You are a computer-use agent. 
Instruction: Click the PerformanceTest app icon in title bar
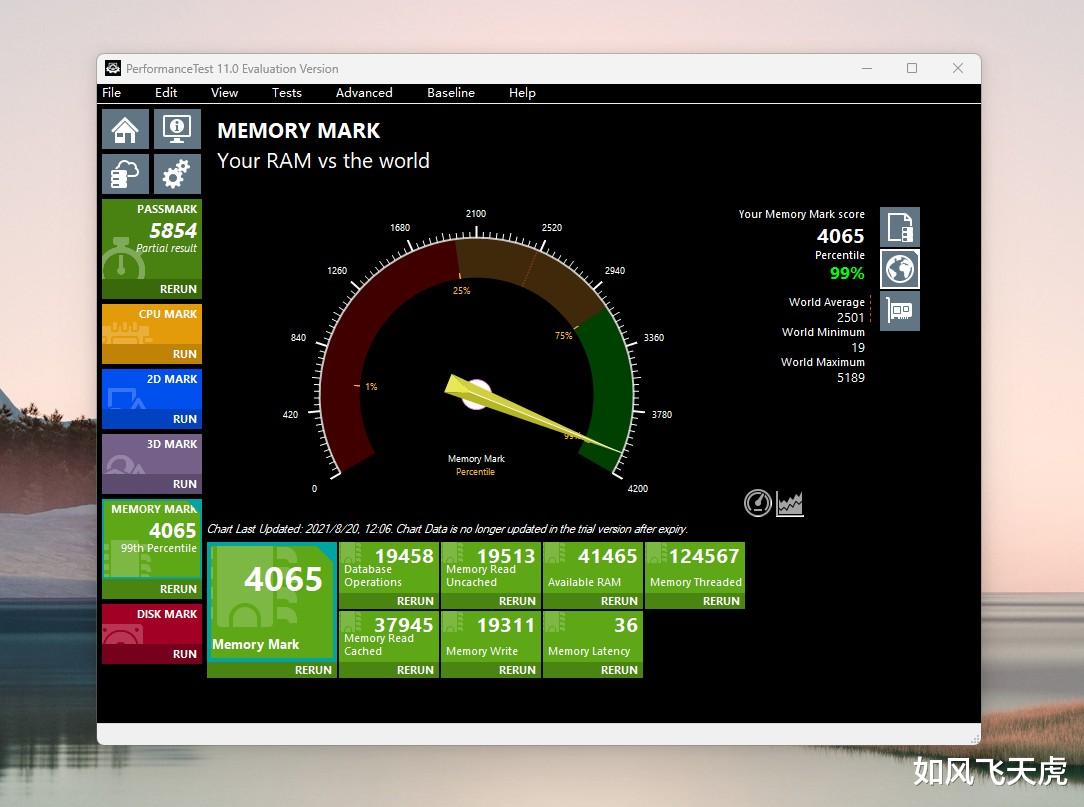click(x=113, y=68)
